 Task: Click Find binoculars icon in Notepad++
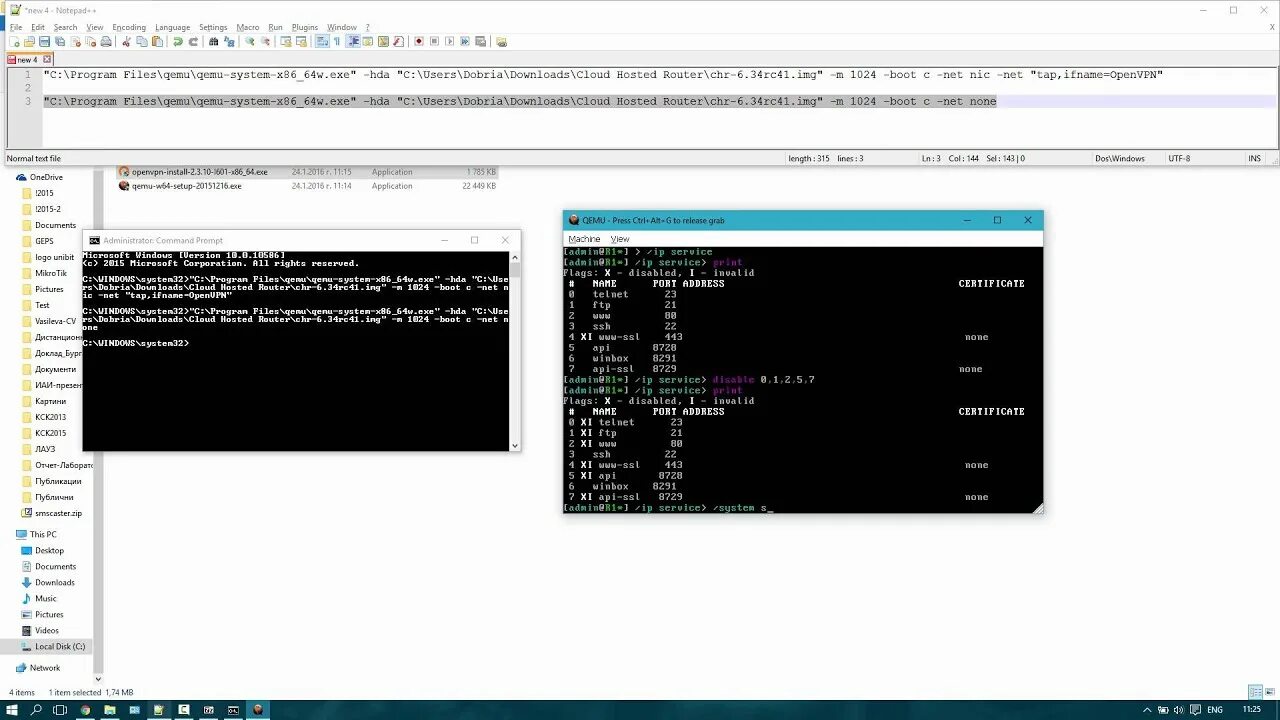[x=213, y=41]
